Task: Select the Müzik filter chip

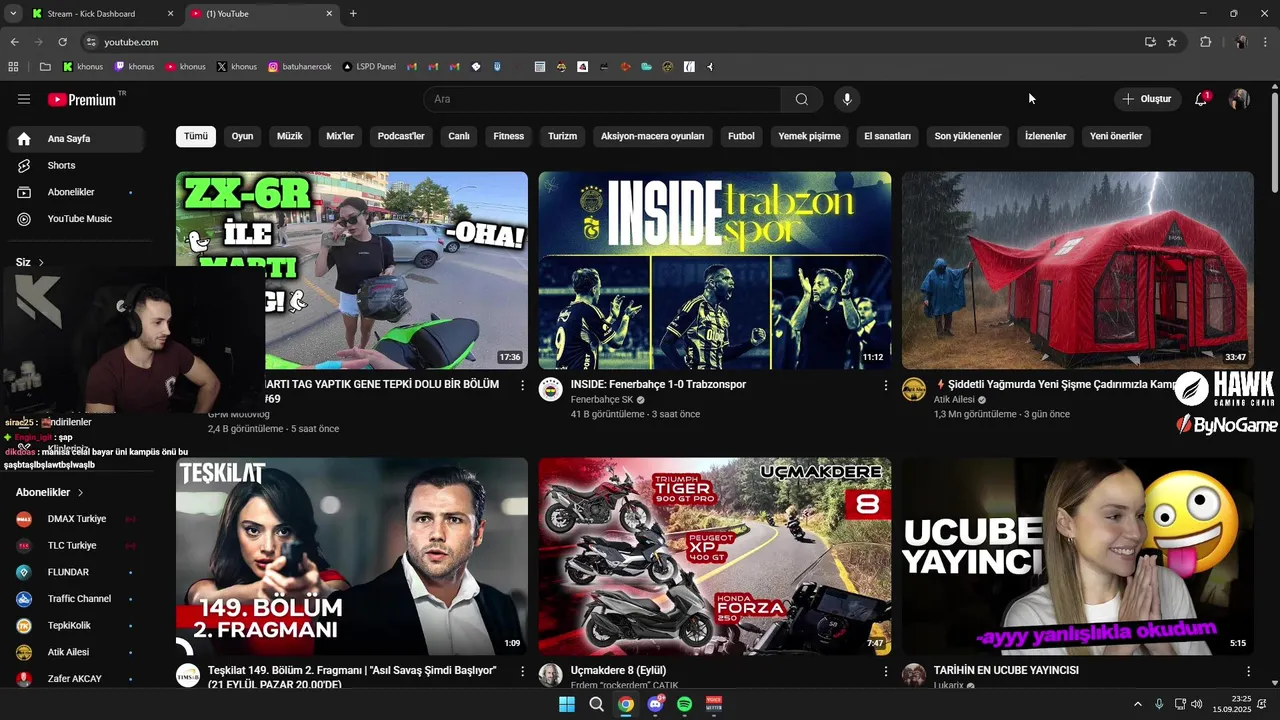Action: pyautogui.click(x=290, y=136)
